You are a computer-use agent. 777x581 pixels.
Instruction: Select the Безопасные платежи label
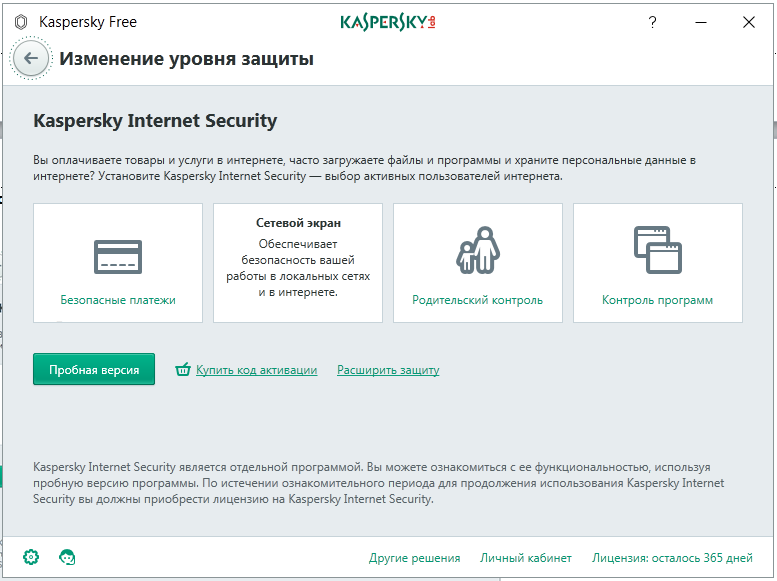118,300
